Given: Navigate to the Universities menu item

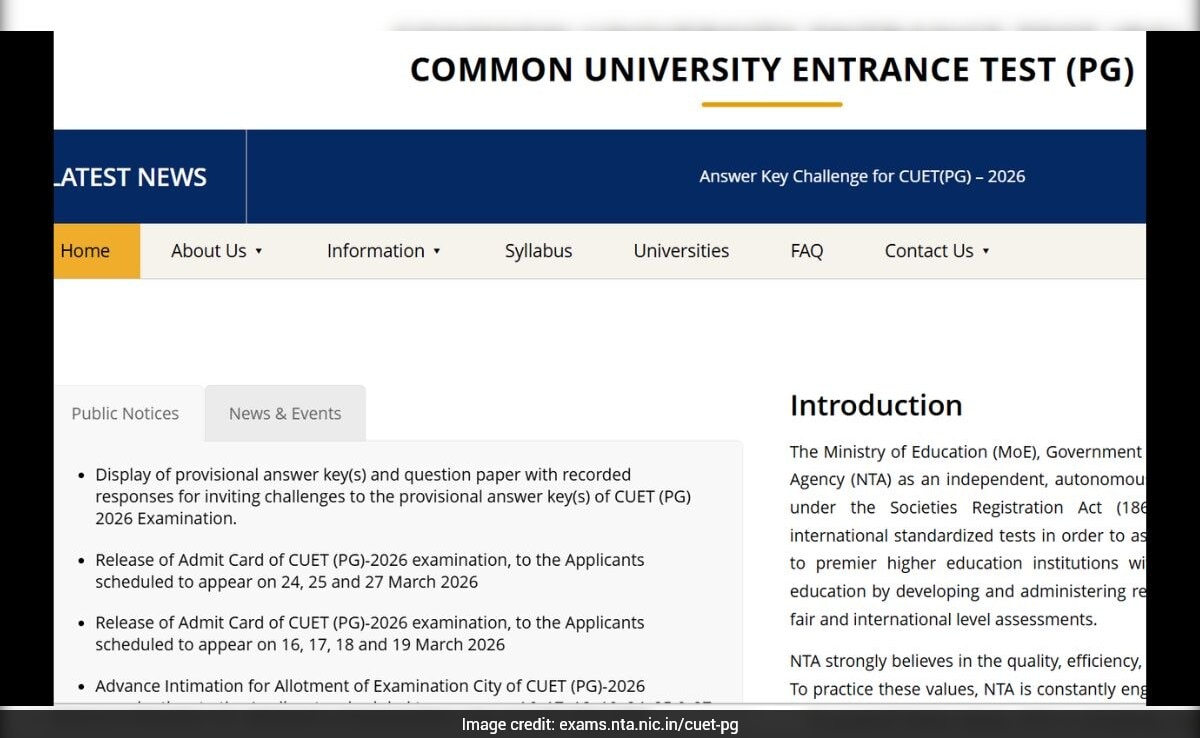Looking at the screenshot, I should pyautogui.click(x=681, y=251).
